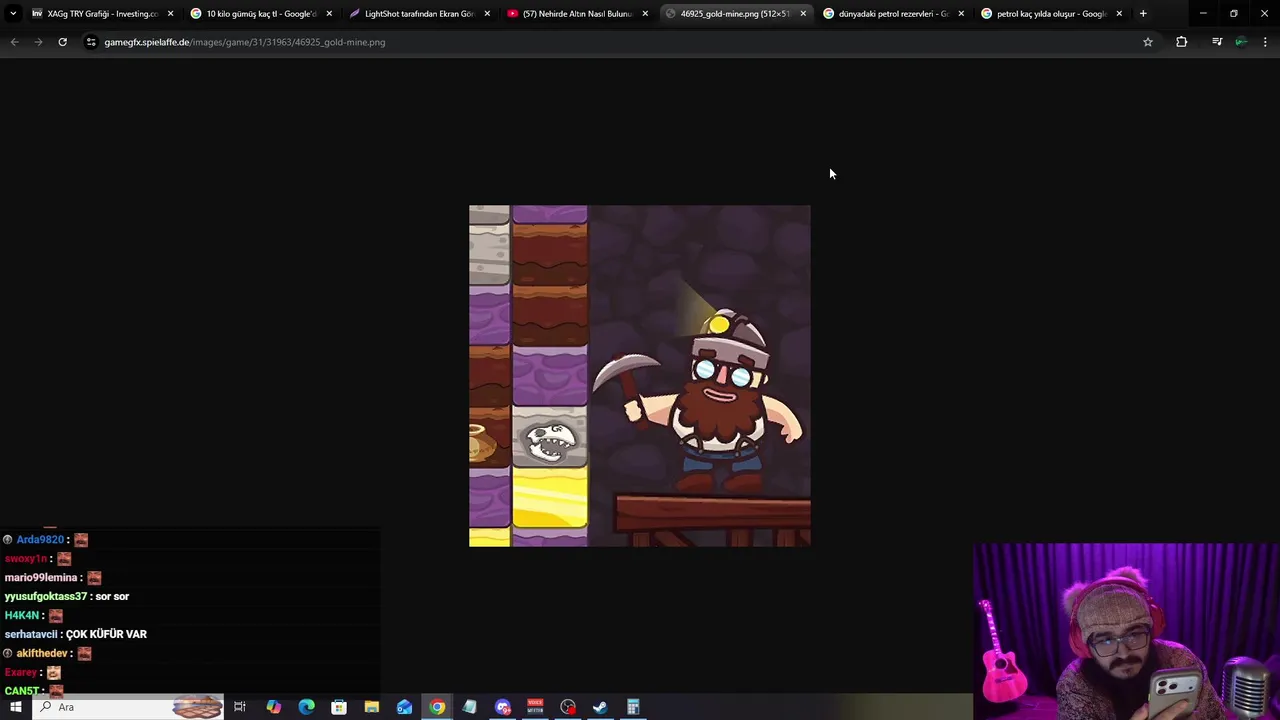Image resolution: width=1280 pixels, height=720 pixels.
Task: Click chat username akifthedev
Action: tap(42, 654)
